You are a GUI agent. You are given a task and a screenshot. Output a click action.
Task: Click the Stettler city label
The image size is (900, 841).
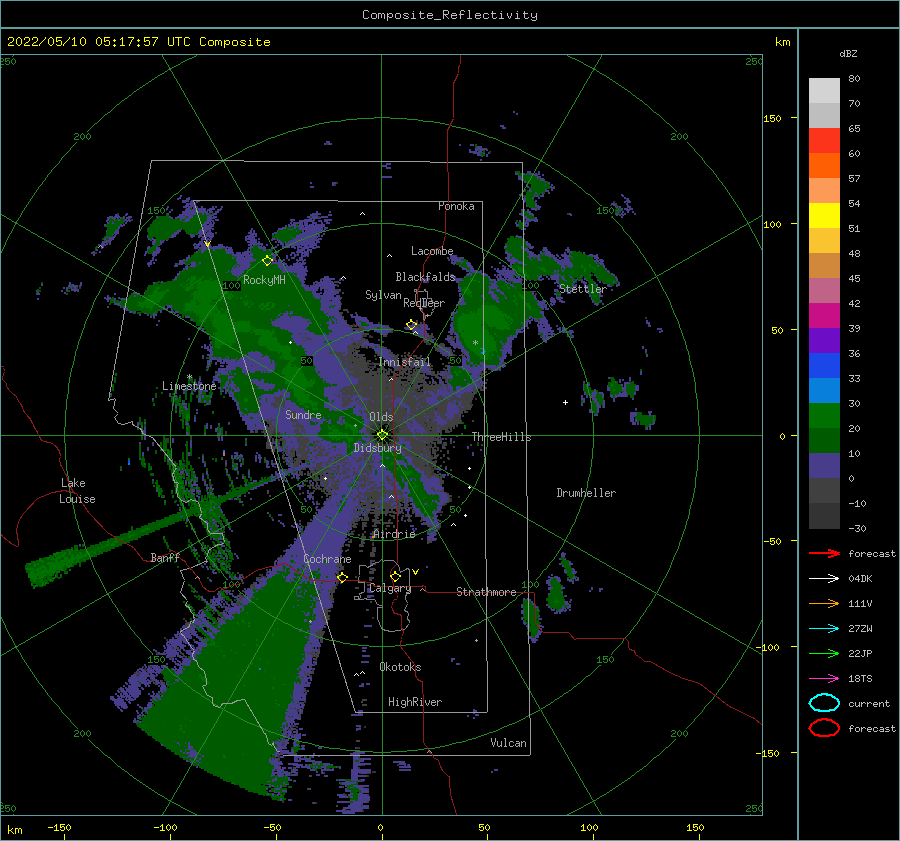583,289
